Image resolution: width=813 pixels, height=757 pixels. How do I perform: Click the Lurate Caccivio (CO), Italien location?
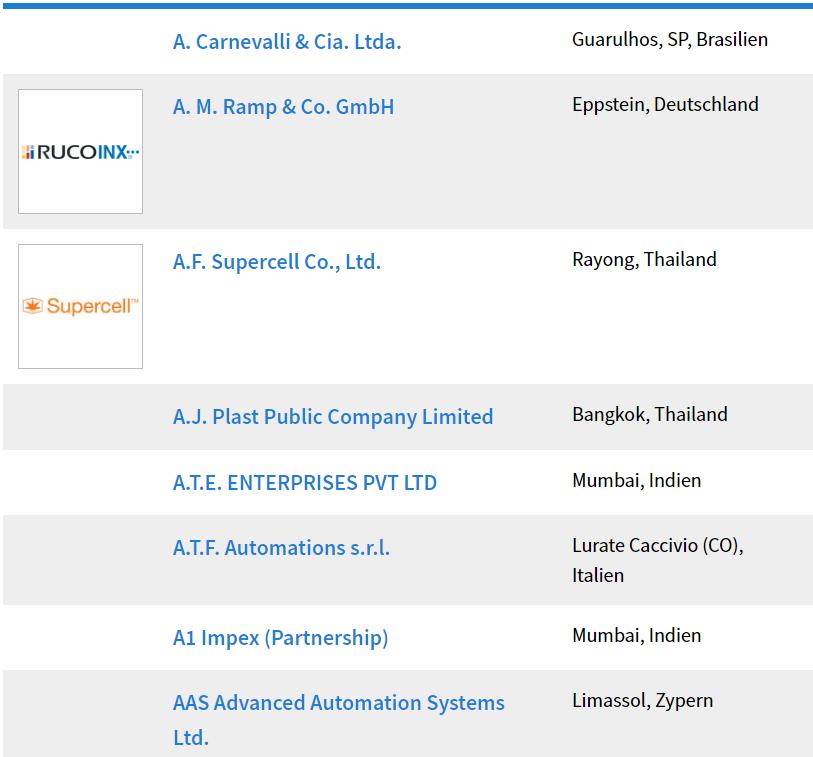657,560
